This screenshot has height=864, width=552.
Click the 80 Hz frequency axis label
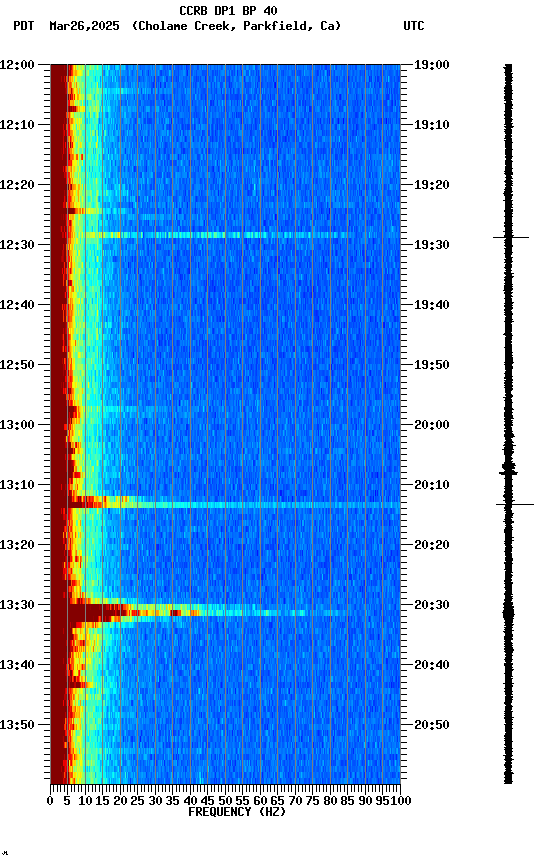pyautogui.click(x=330, y=802)
